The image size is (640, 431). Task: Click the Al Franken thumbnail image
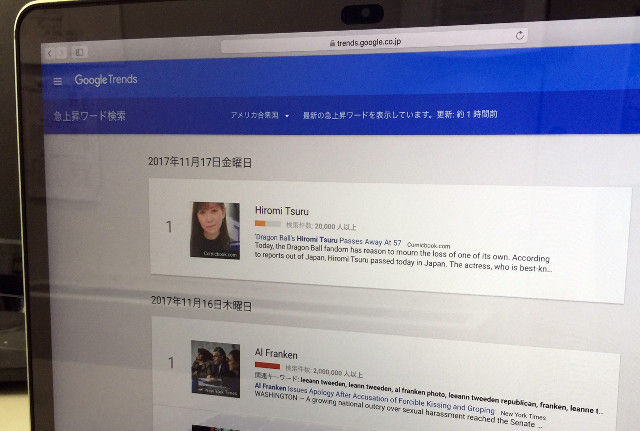pyautogui.click(x=216, y=369)
